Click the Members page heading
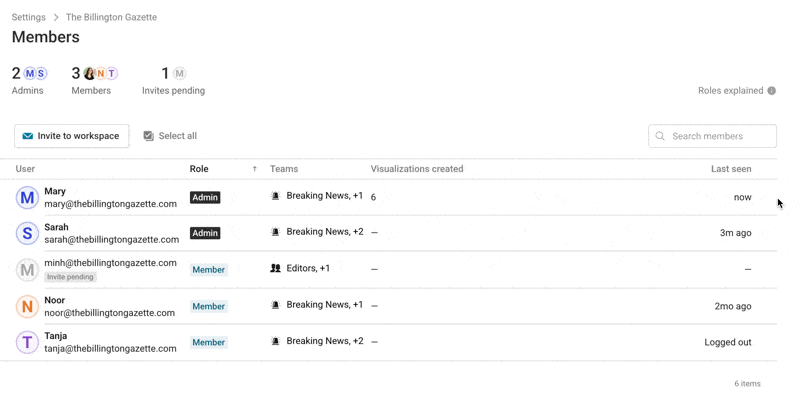Image resolution: width=800 pixels, height=420 pixels. (x=45, y=37)
